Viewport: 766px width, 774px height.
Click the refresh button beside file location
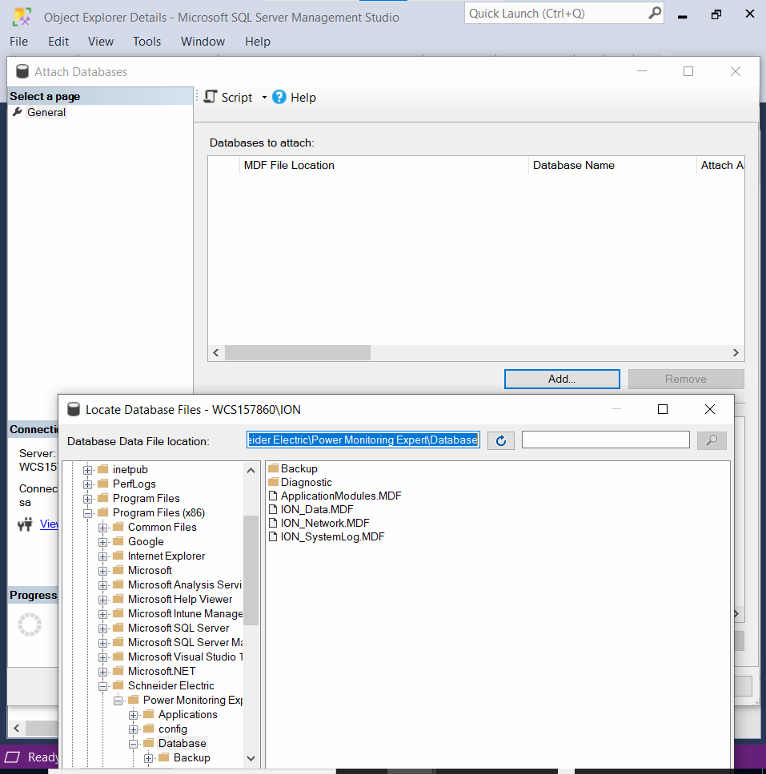tap(501, 440)
